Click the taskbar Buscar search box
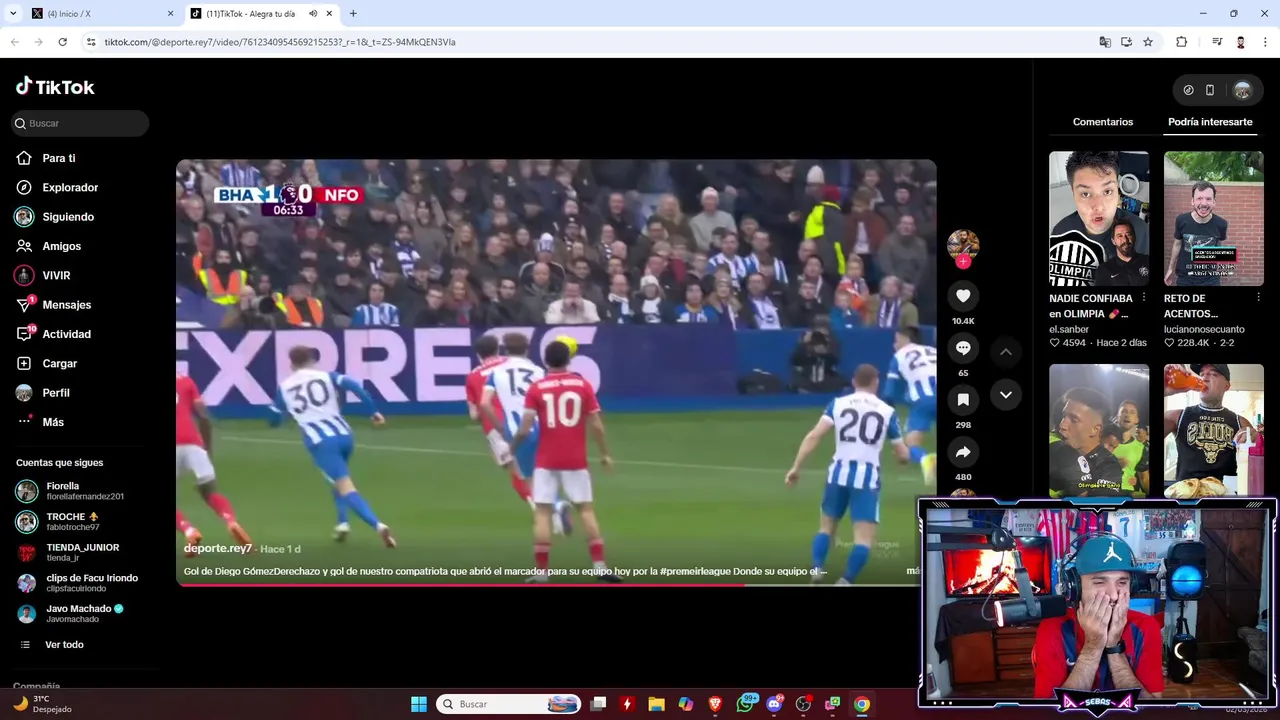 click(508, 704)
